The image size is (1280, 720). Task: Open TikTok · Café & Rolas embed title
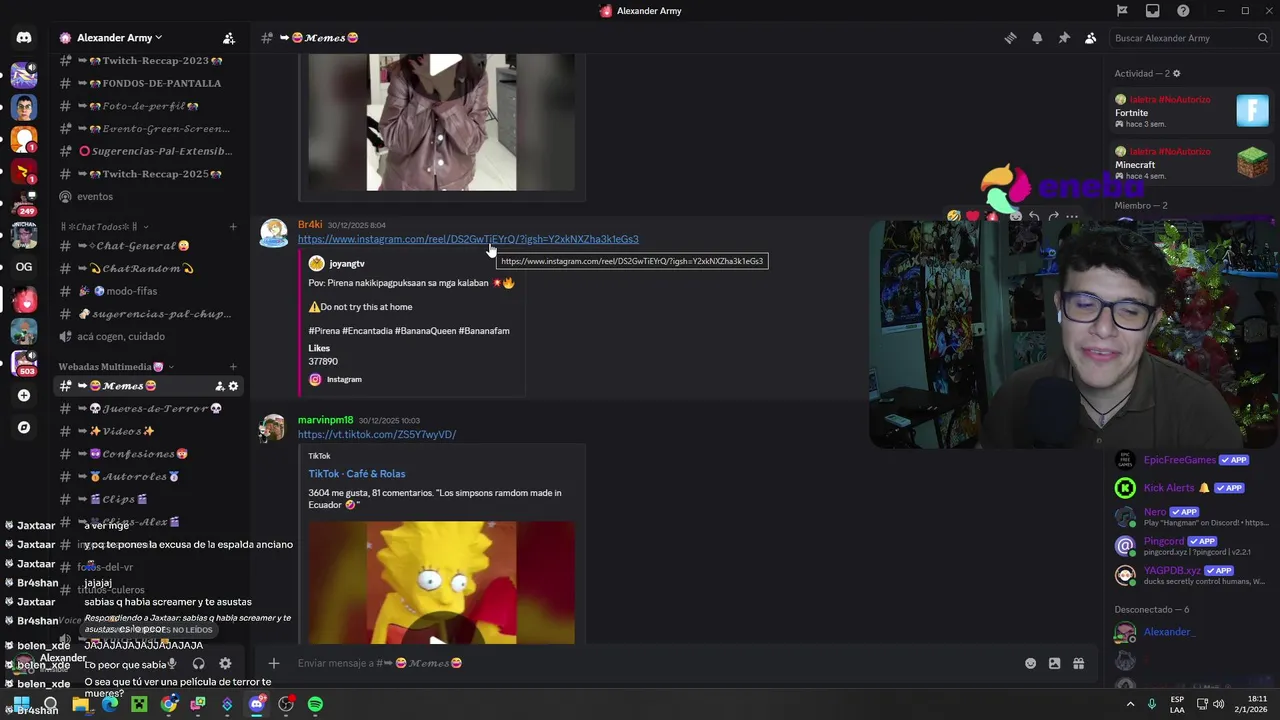(357, 474)
